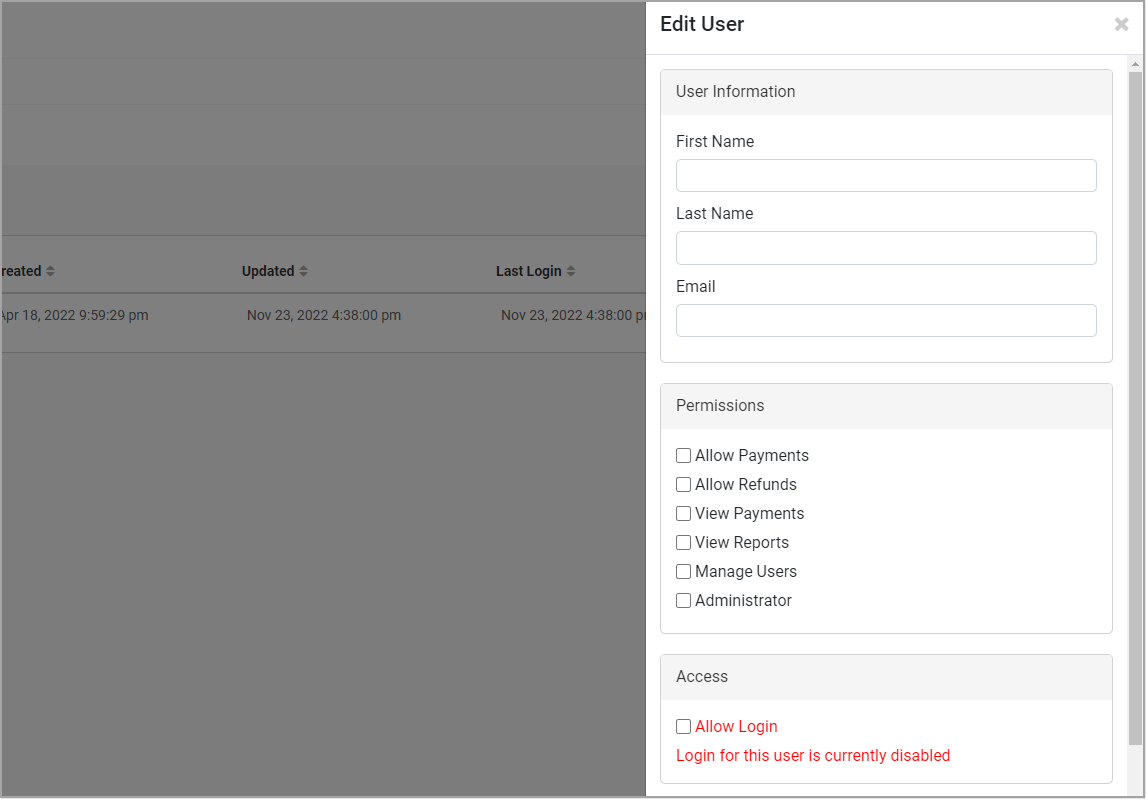Screen dimensions: 1147x800
Task: Enable the Allow Refunds permission
Action: click(683, 484)
